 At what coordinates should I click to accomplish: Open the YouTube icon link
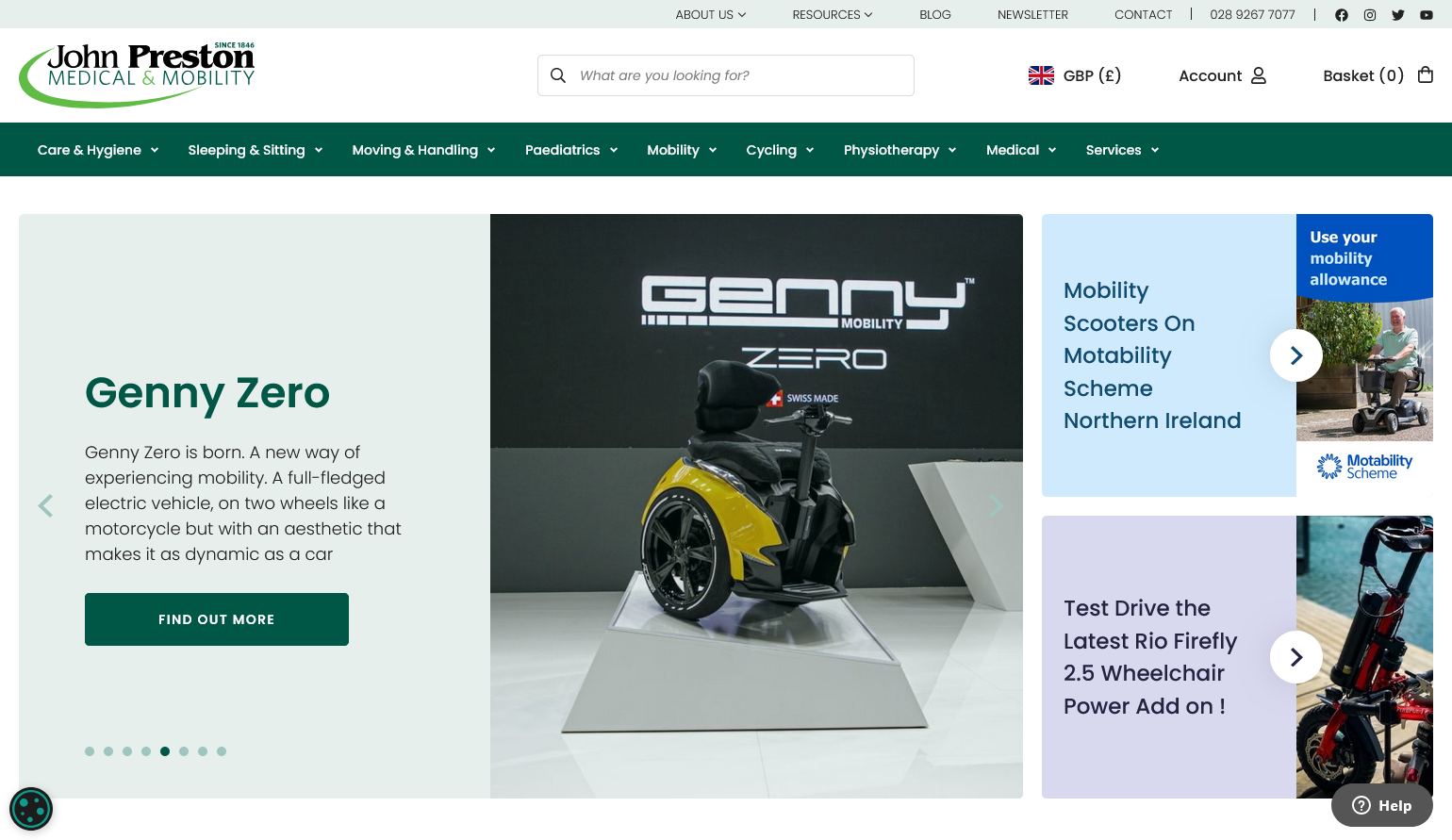(1427, 15)
